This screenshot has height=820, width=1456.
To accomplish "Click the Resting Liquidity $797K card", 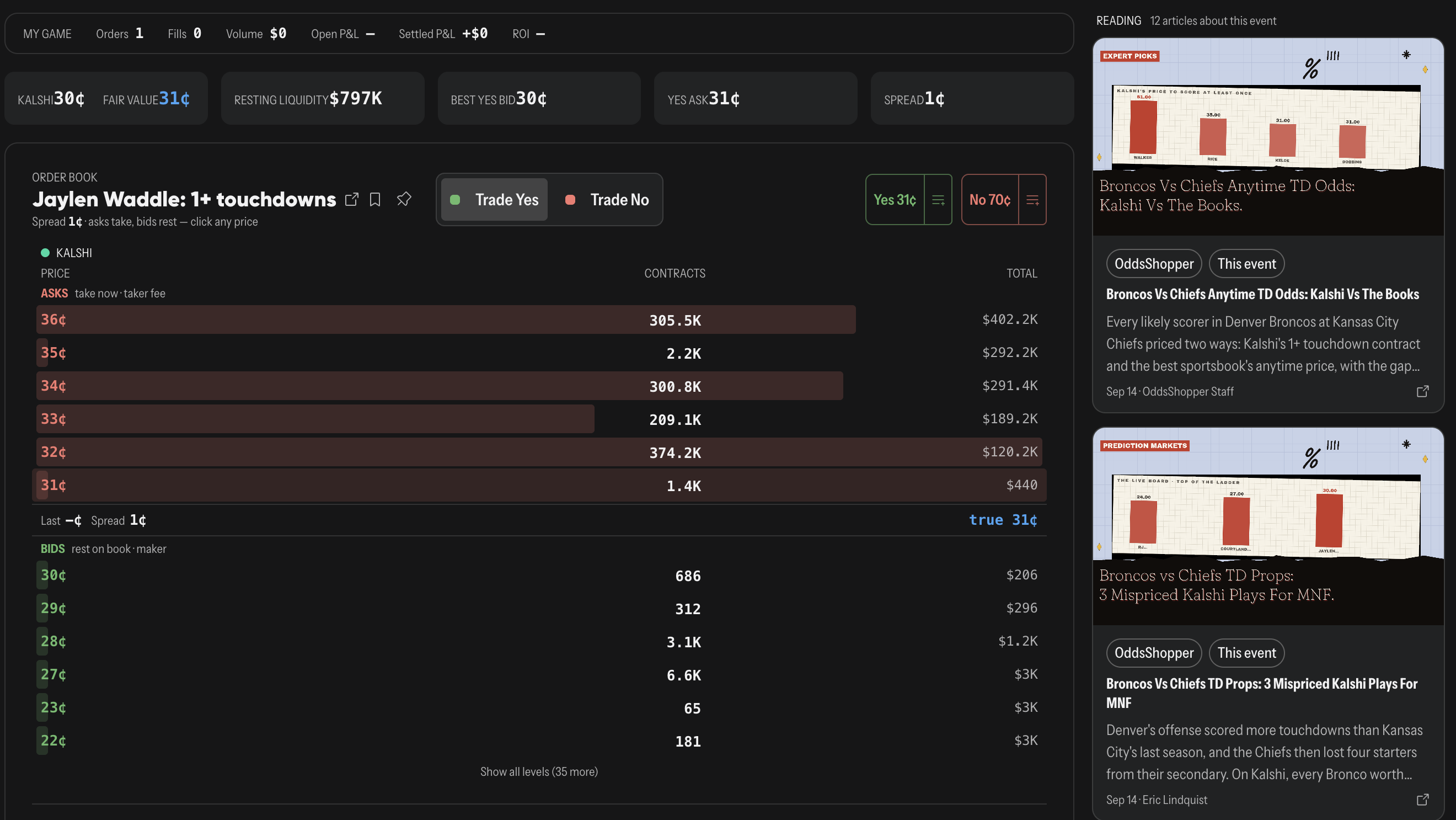I will coord(322,98).
